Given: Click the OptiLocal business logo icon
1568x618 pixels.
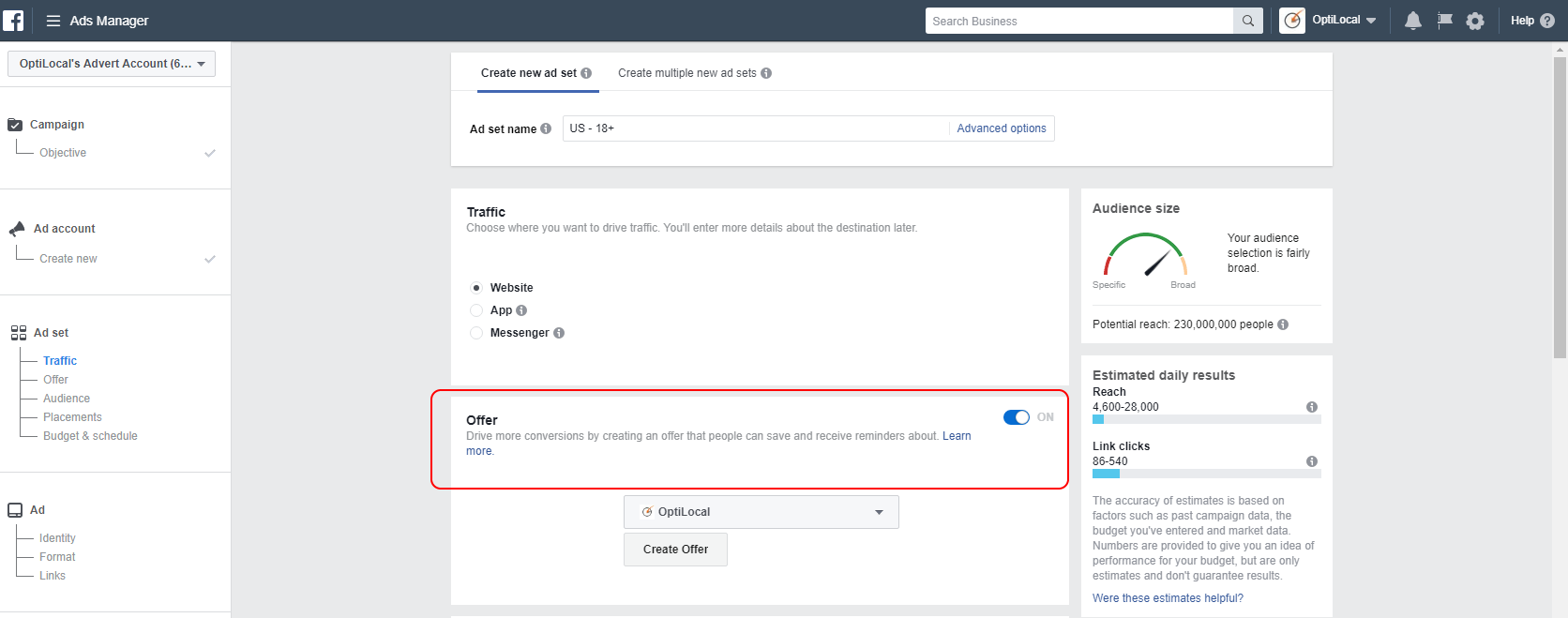Looking at the screenshot, I should tap(1292, 21).
